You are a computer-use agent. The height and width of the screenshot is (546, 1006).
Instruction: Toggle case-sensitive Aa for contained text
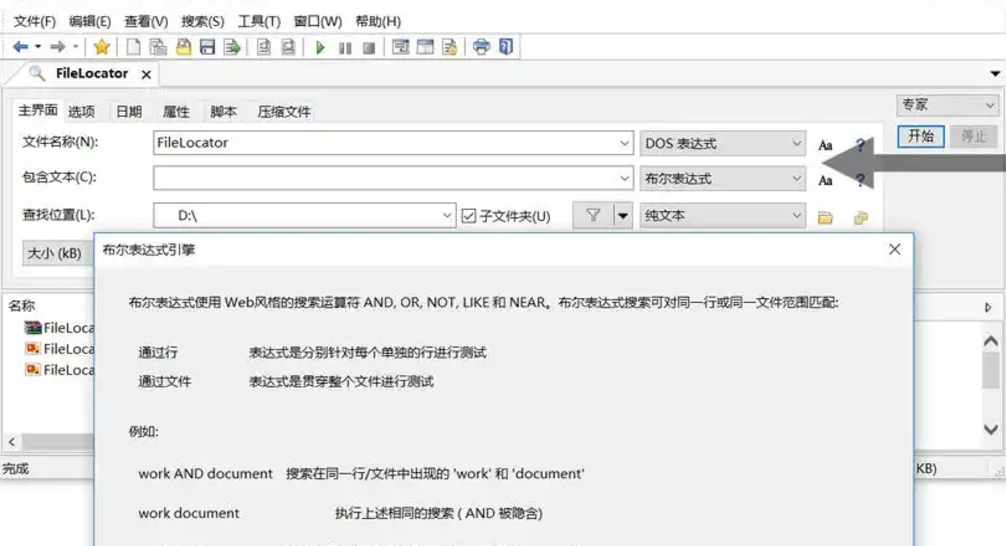825,180
